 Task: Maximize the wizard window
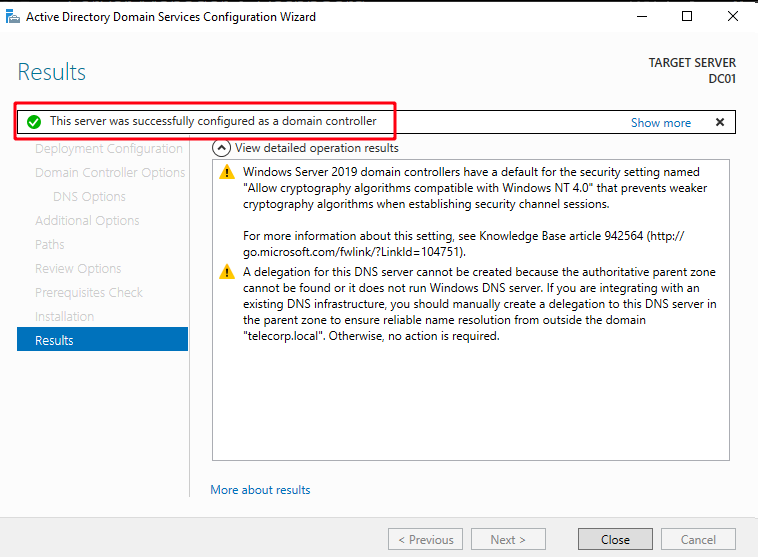point(686,16)
